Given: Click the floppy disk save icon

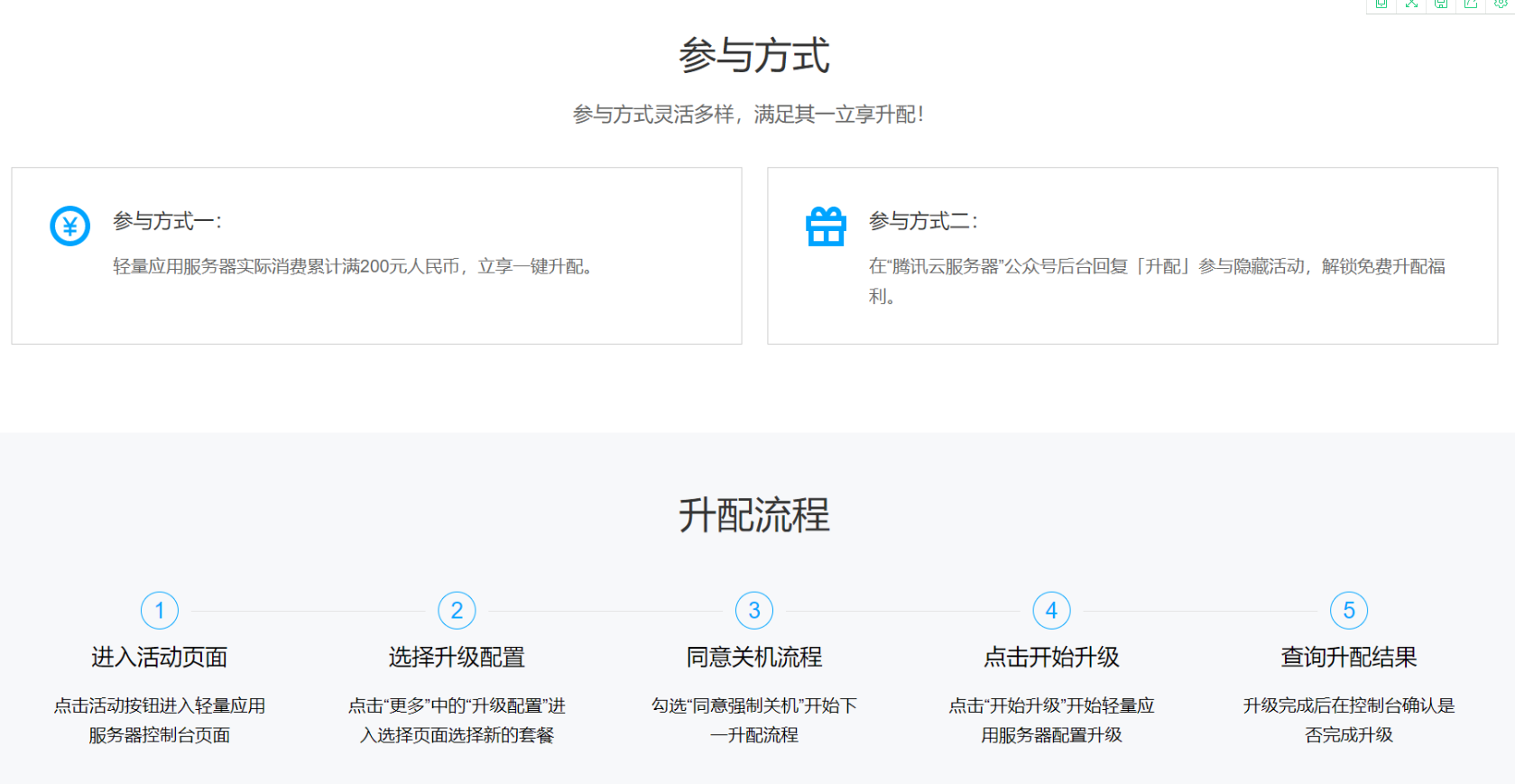Looking at the screenshot, I should [x=1441, y=5].
